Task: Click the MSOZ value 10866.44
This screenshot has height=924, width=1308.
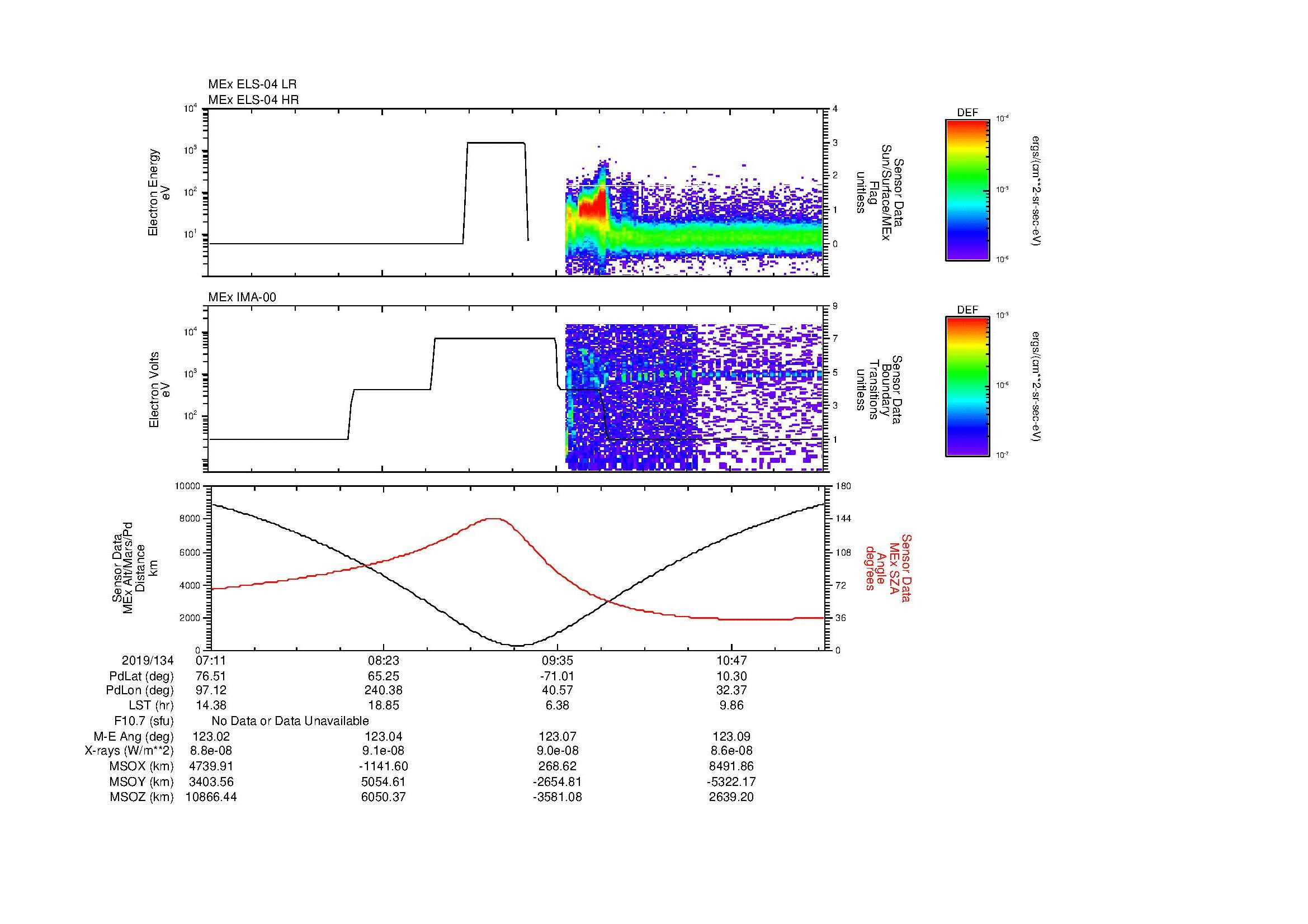Action: (211, 797)
